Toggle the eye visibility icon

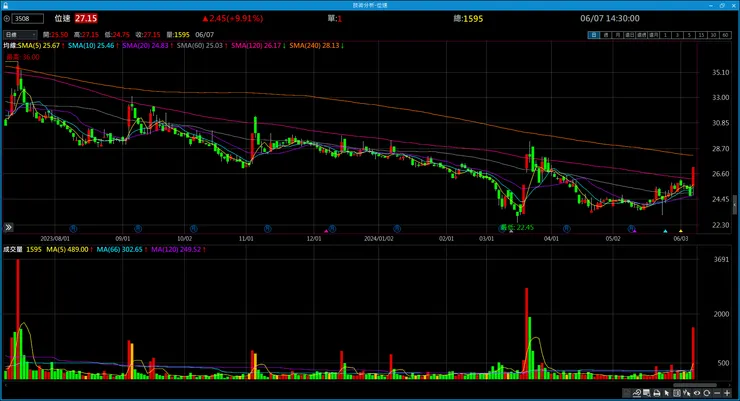point(697,393)
